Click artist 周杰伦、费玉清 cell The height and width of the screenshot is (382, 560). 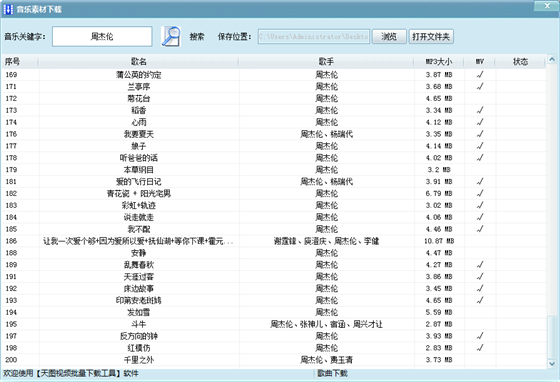[x=326, y=360]
